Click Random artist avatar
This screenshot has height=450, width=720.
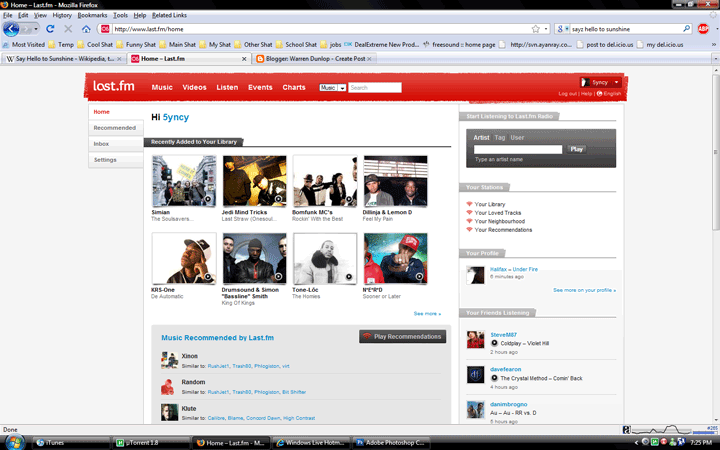click(169, 387)
